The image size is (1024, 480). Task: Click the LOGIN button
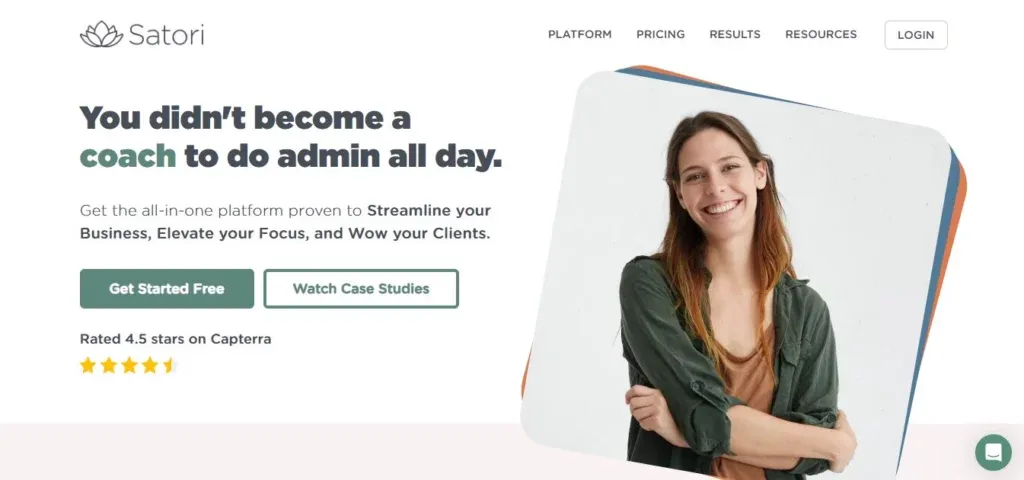pyautogui.click(x=916, y=35)
